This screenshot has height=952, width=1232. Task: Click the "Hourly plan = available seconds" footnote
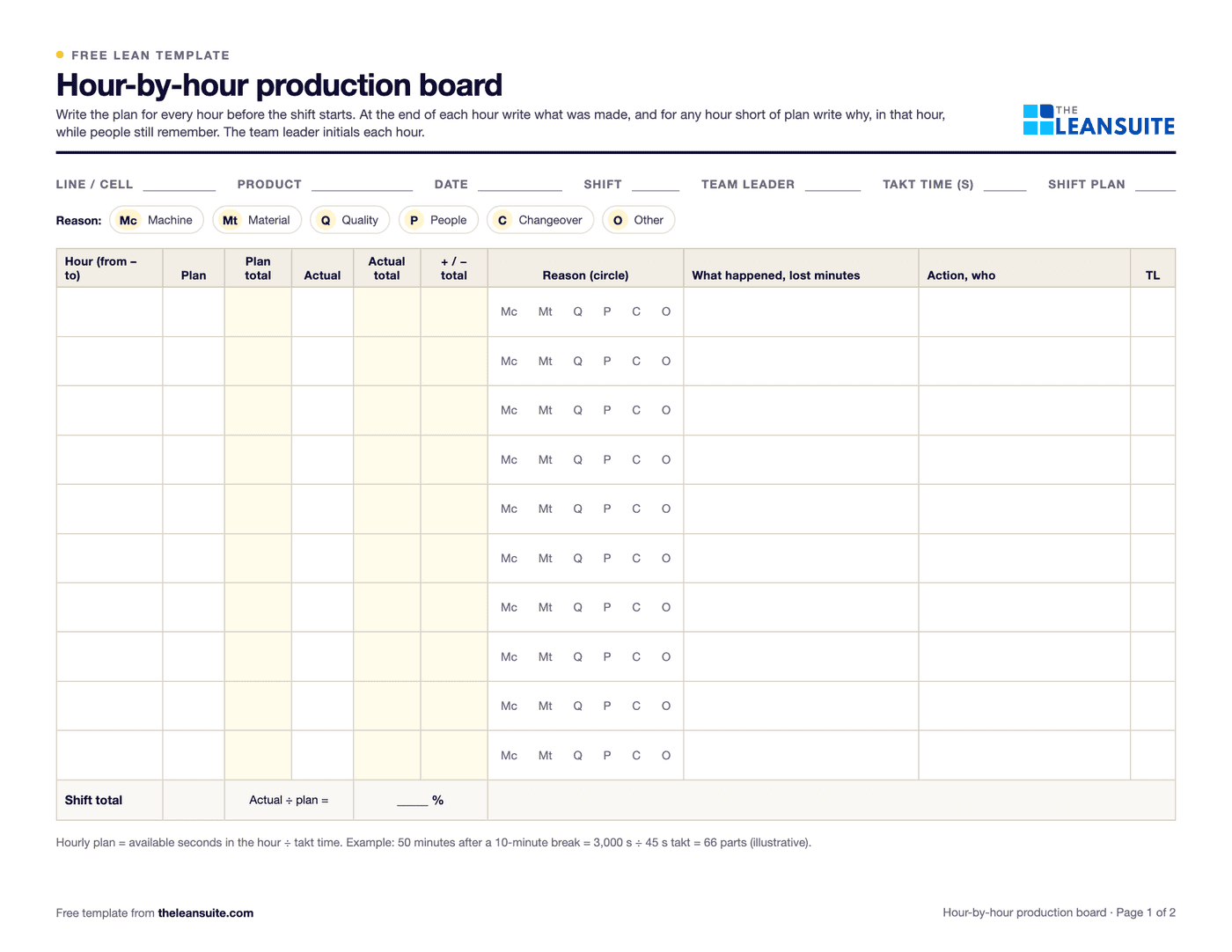[434, 843]
